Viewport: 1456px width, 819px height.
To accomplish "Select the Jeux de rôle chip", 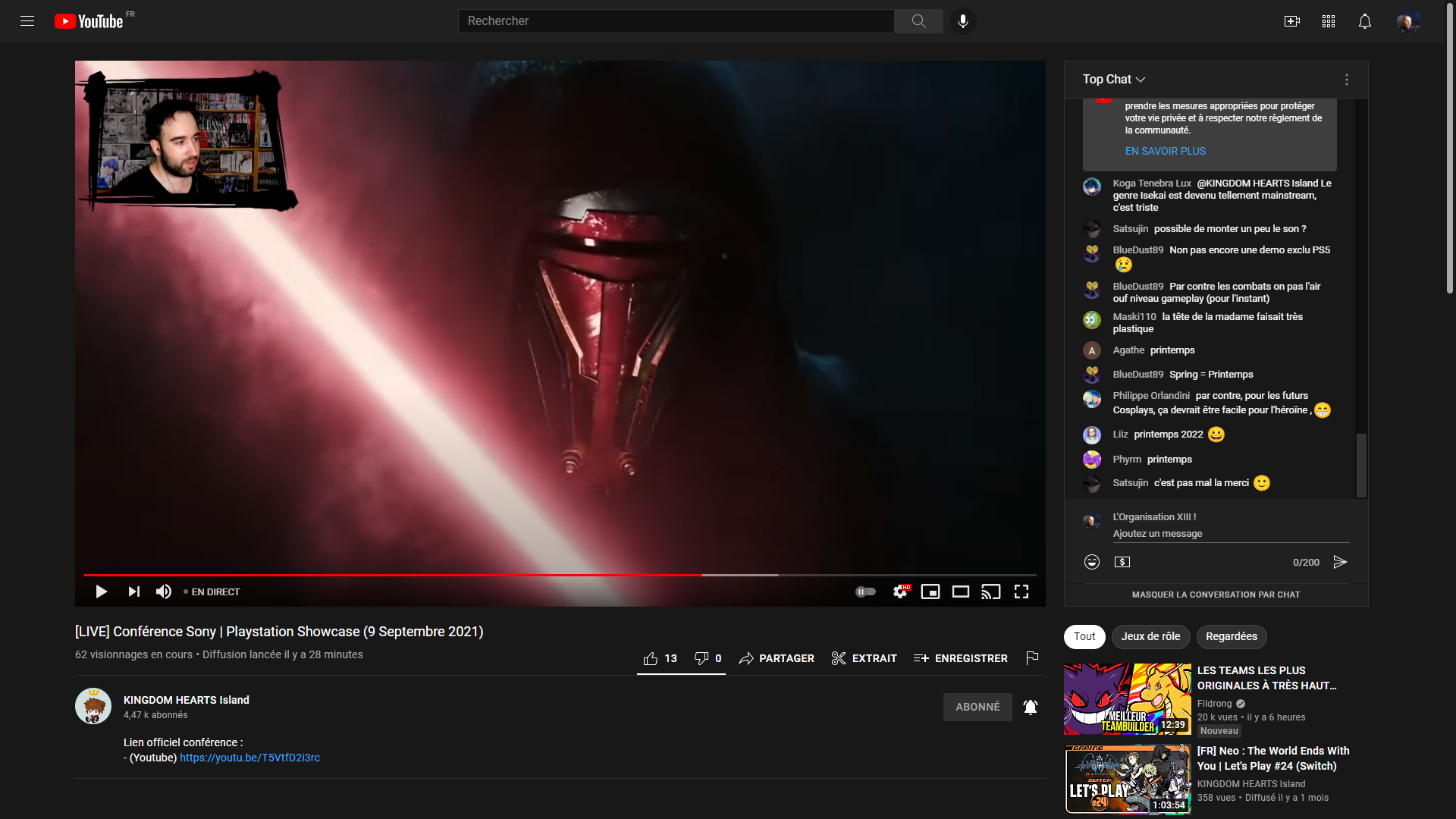I will (1150, 637).
